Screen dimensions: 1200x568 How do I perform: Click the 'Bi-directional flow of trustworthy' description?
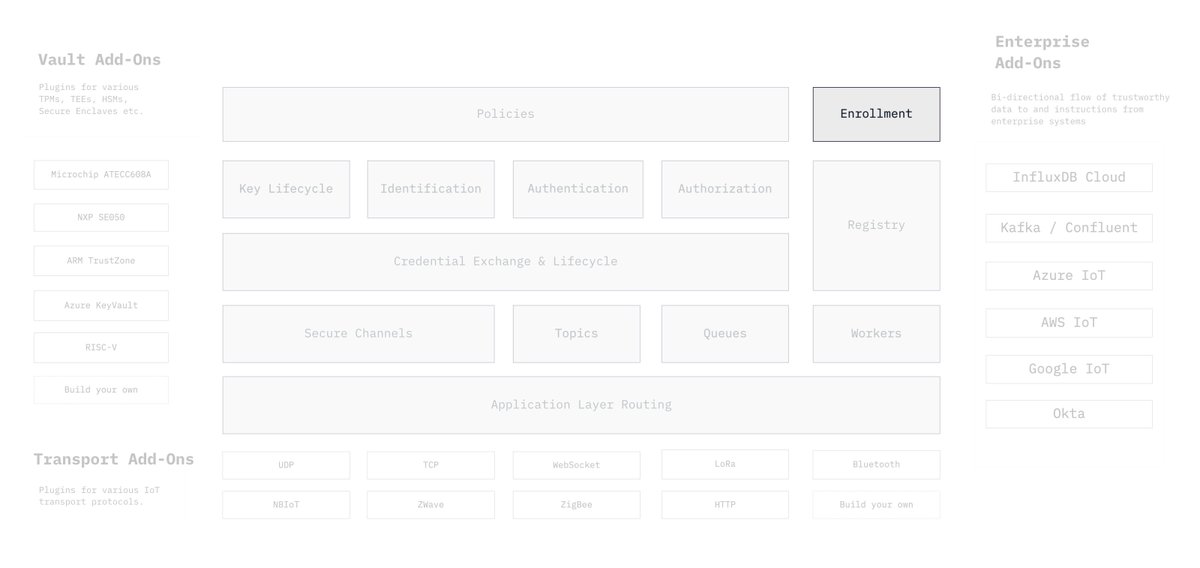coord(1080,109)
